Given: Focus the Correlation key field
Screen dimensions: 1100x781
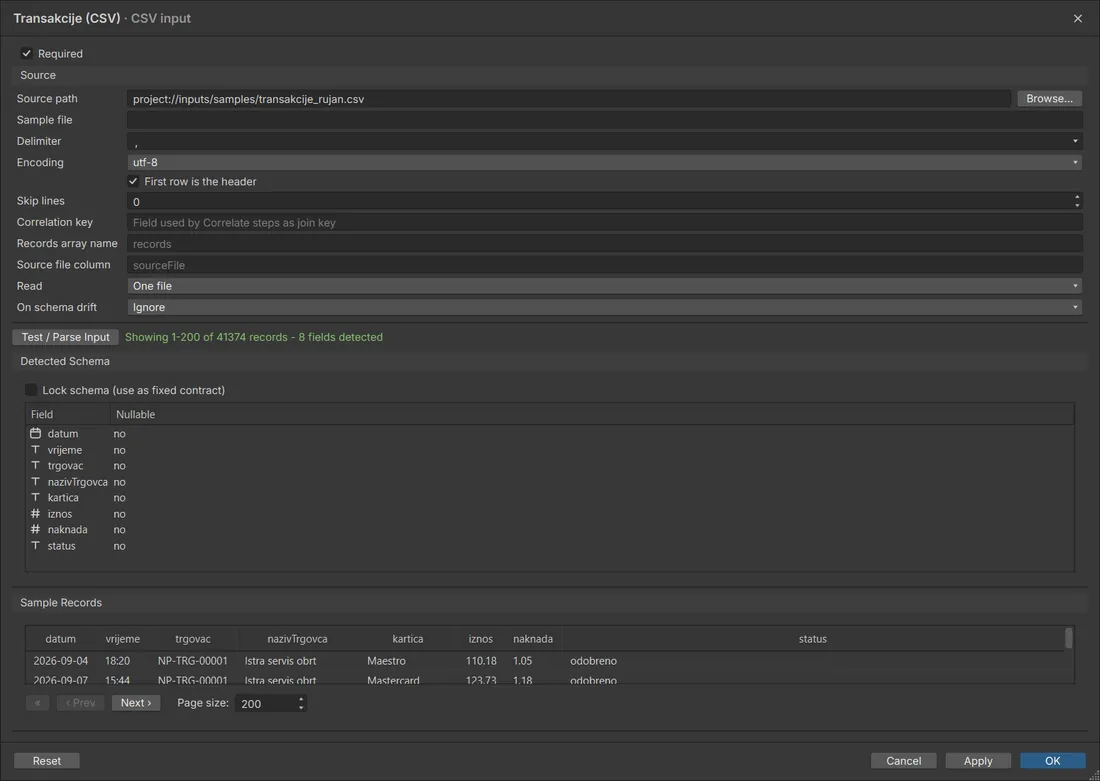Looking at the screenshot, I should click(604, 222).
